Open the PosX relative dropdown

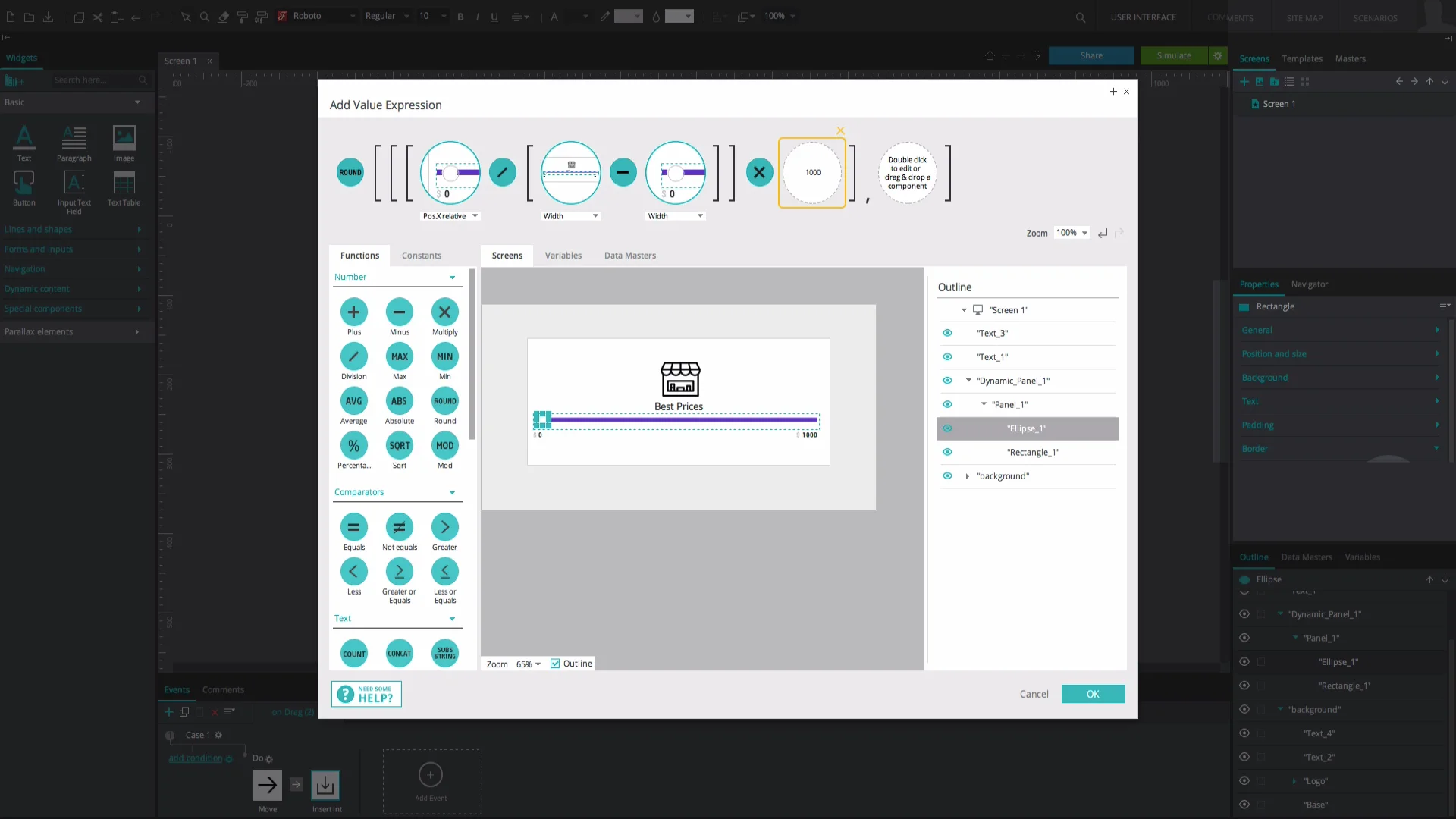pyautogui.click(x=450, y=216)
